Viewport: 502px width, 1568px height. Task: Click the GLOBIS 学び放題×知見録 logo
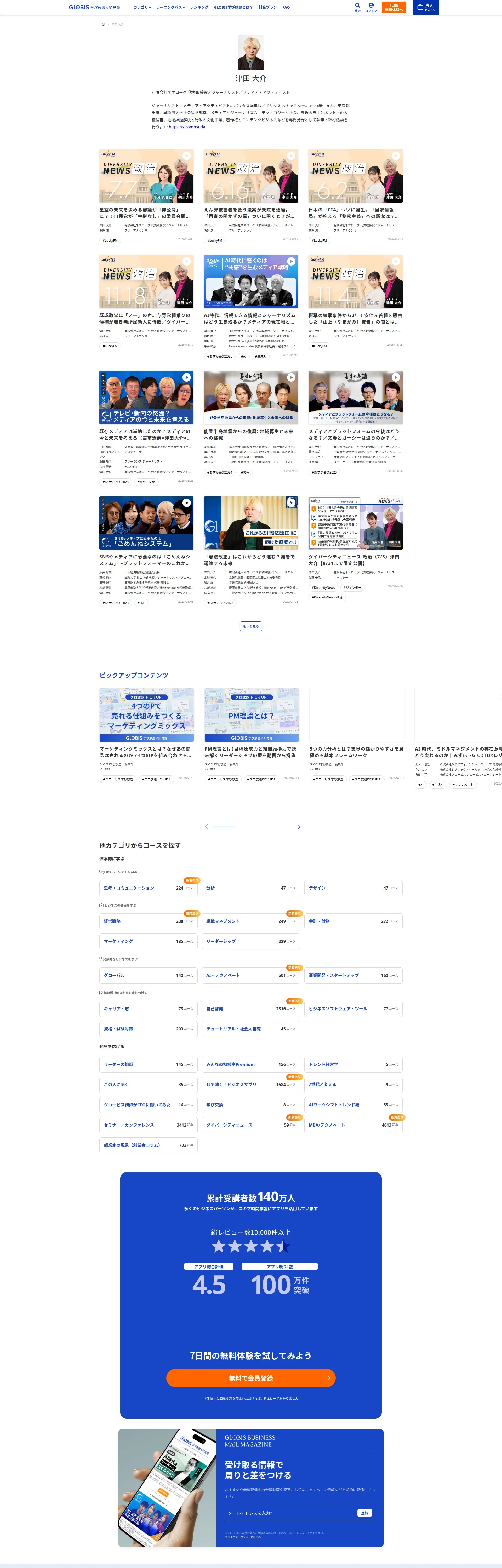pos(94,7)
